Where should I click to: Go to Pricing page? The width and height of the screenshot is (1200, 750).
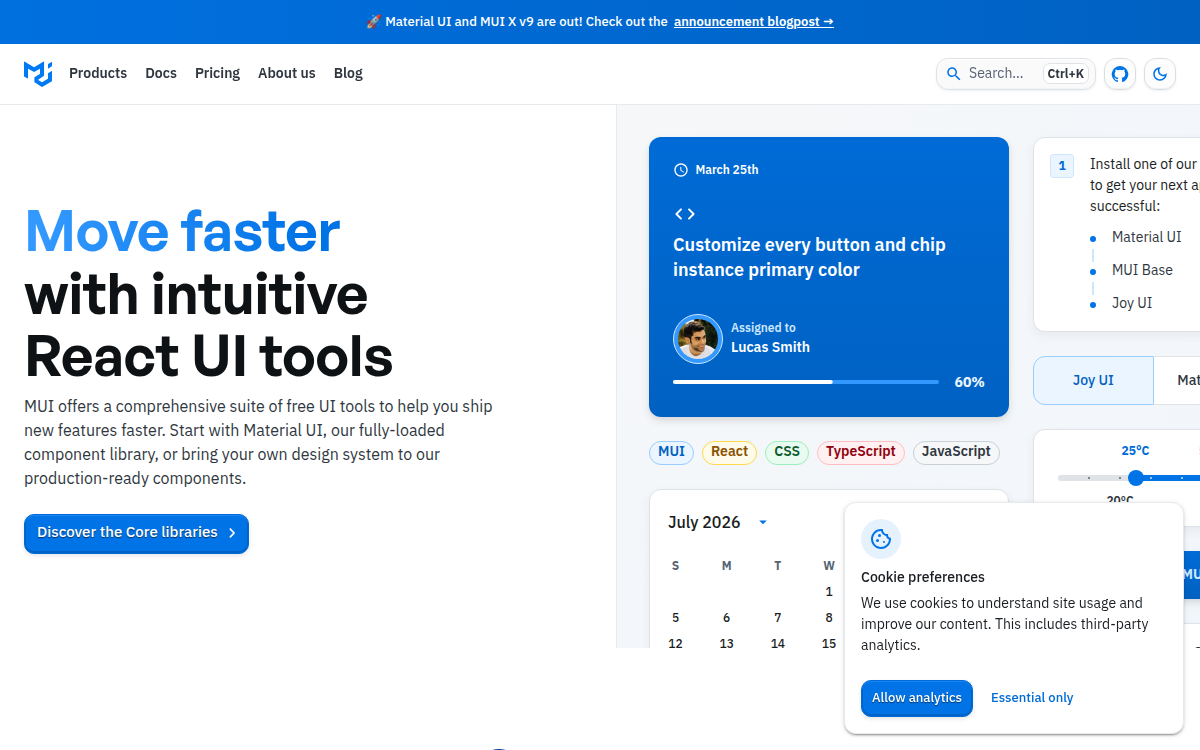217,73
